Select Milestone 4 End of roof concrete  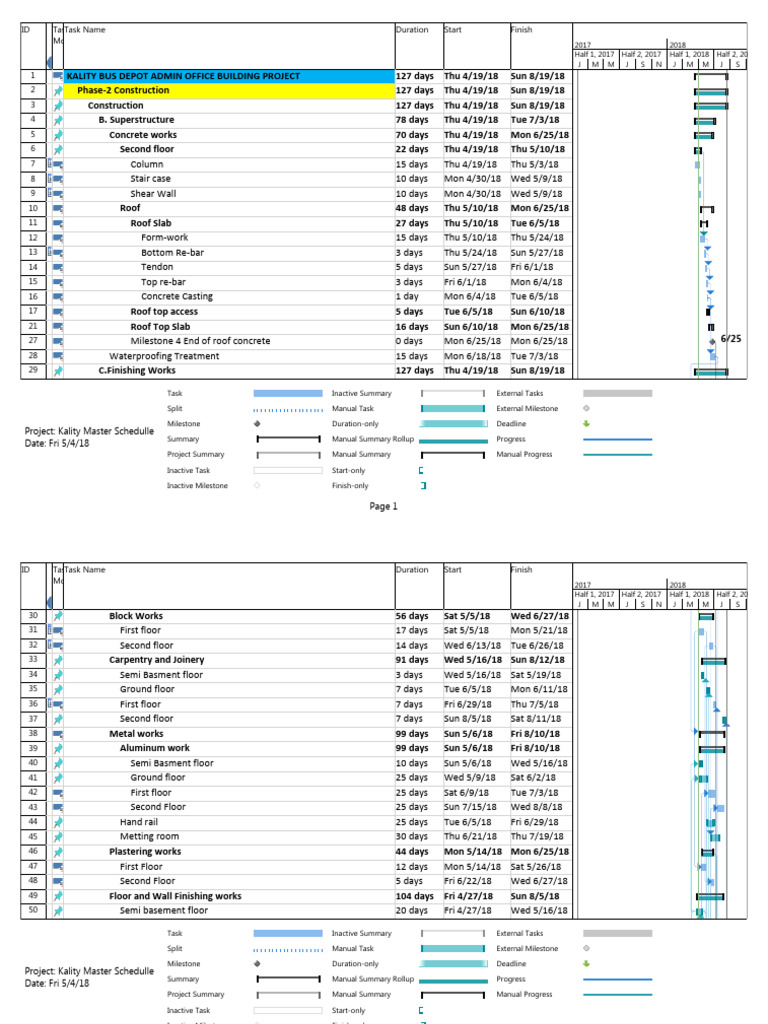click(200, 341)
